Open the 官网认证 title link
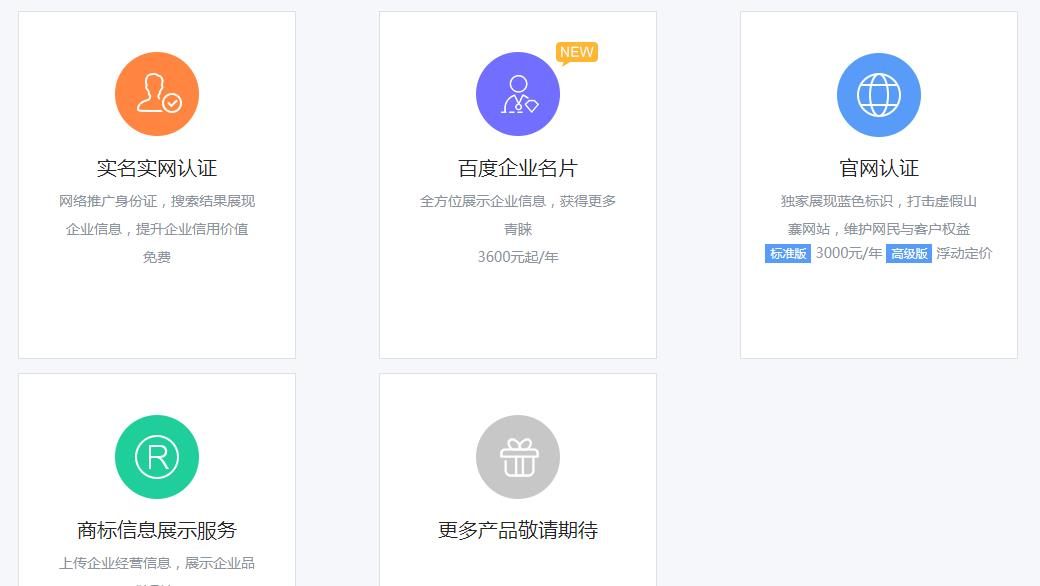The height and width of the screenshot is (586, 1040). coord(878,168)
